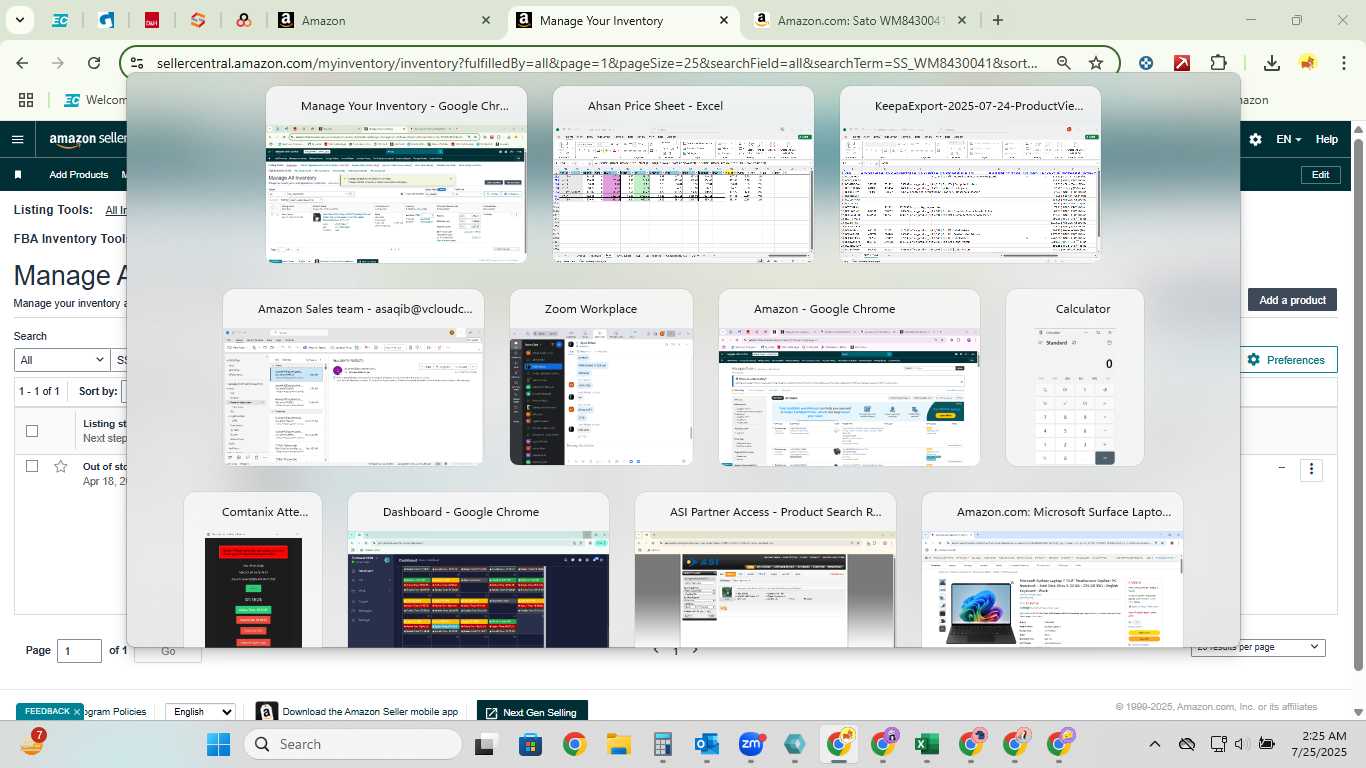Click the zoom magnifier icon in address bar
Viewport: 1366px width, 768px height.
pos(1064,63)
